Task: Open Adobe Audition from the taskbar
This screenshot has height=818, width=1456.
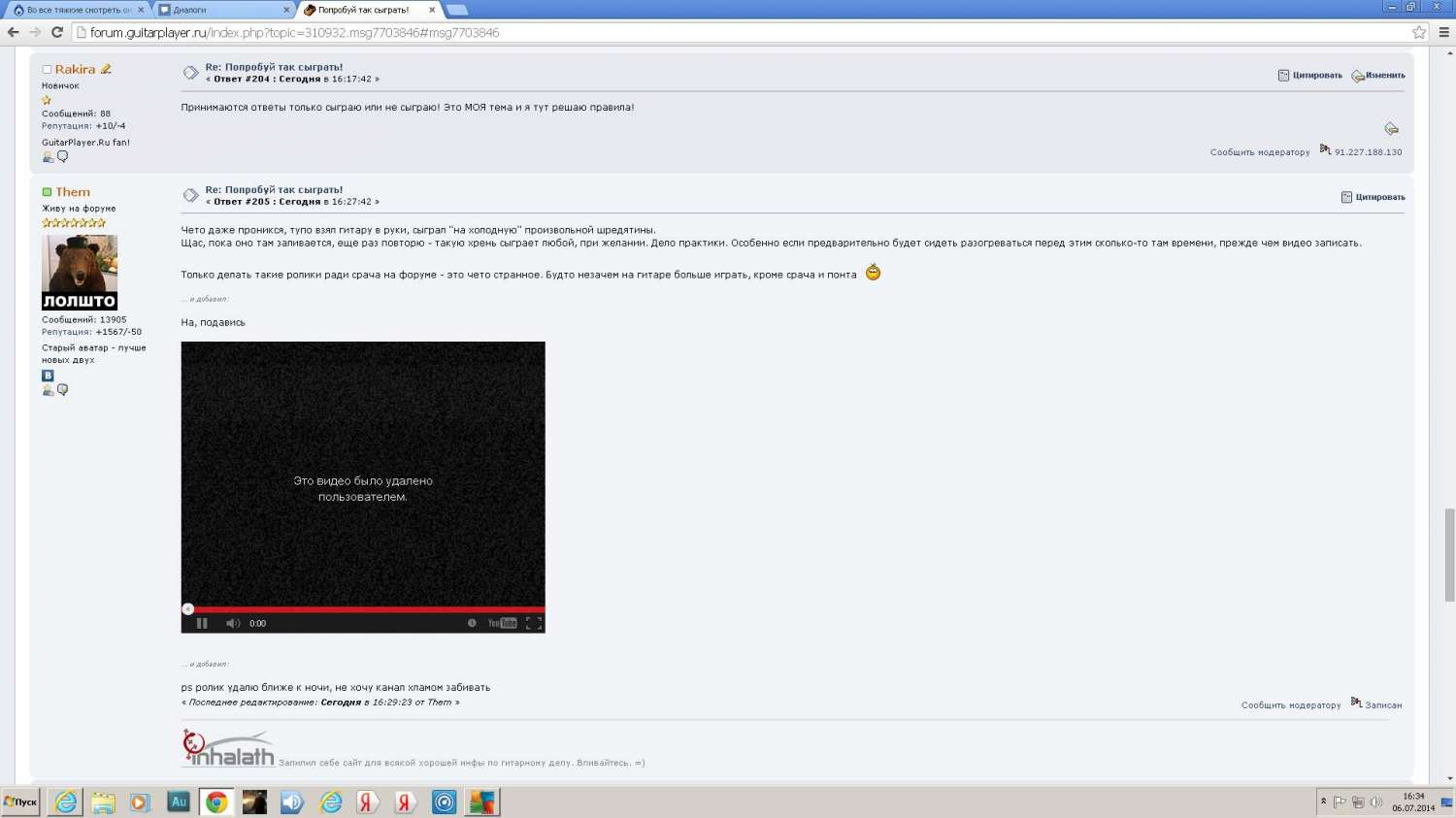Action: click(179, 802)
